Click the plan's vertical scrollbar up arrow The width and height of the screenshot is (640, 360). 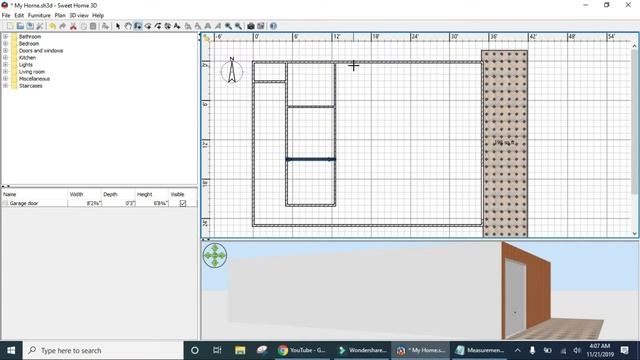click(x=634, y=46)
